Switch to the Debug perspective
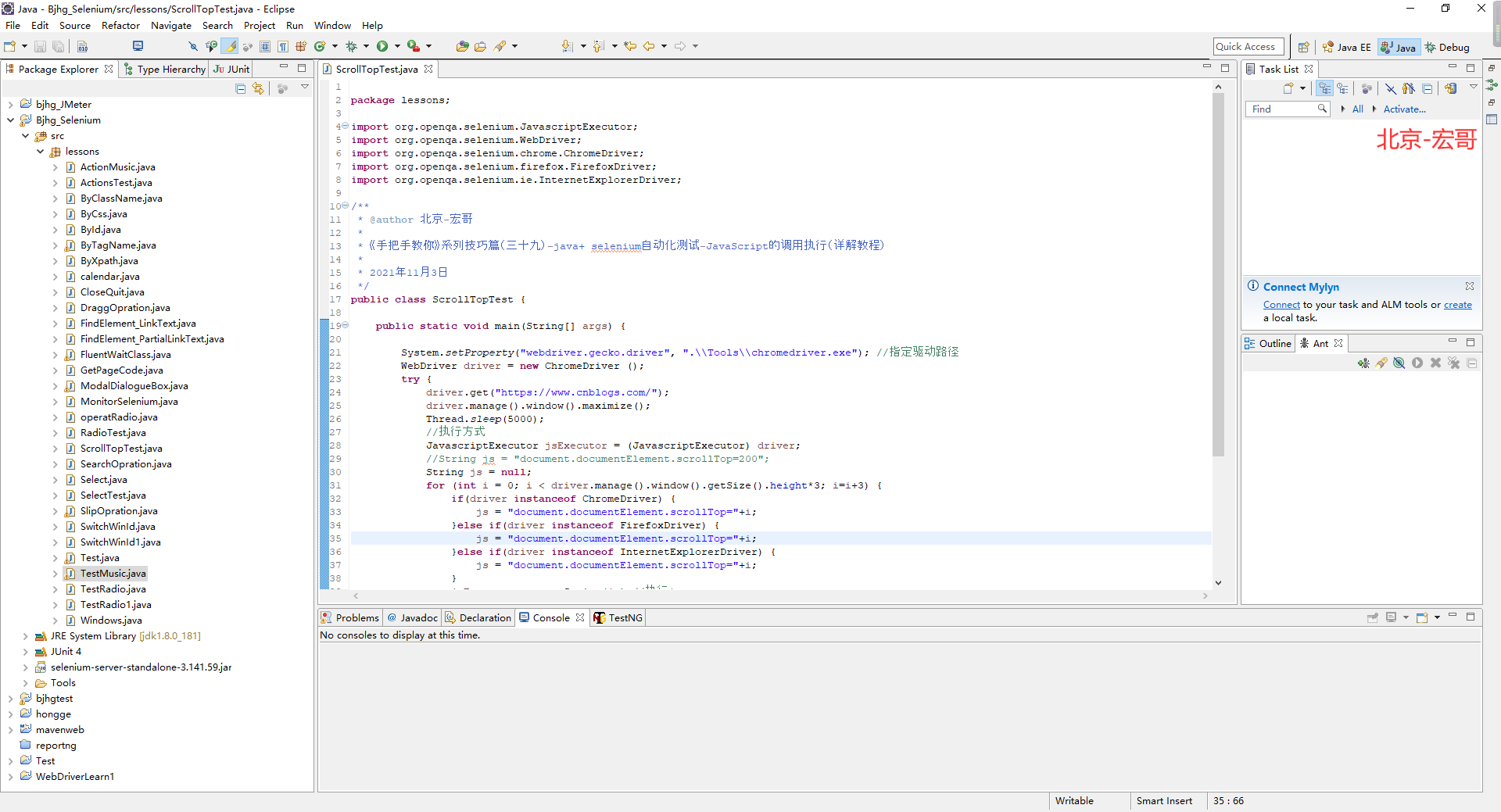The image size is (1501, 812). pos(1447,48)
